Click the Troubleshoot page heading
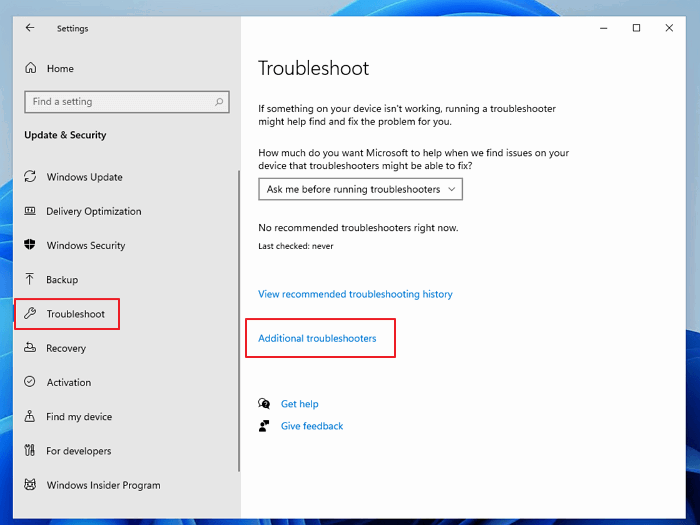Image resolution: width=700 pixels, height=525 pixels. coord(313,68)
